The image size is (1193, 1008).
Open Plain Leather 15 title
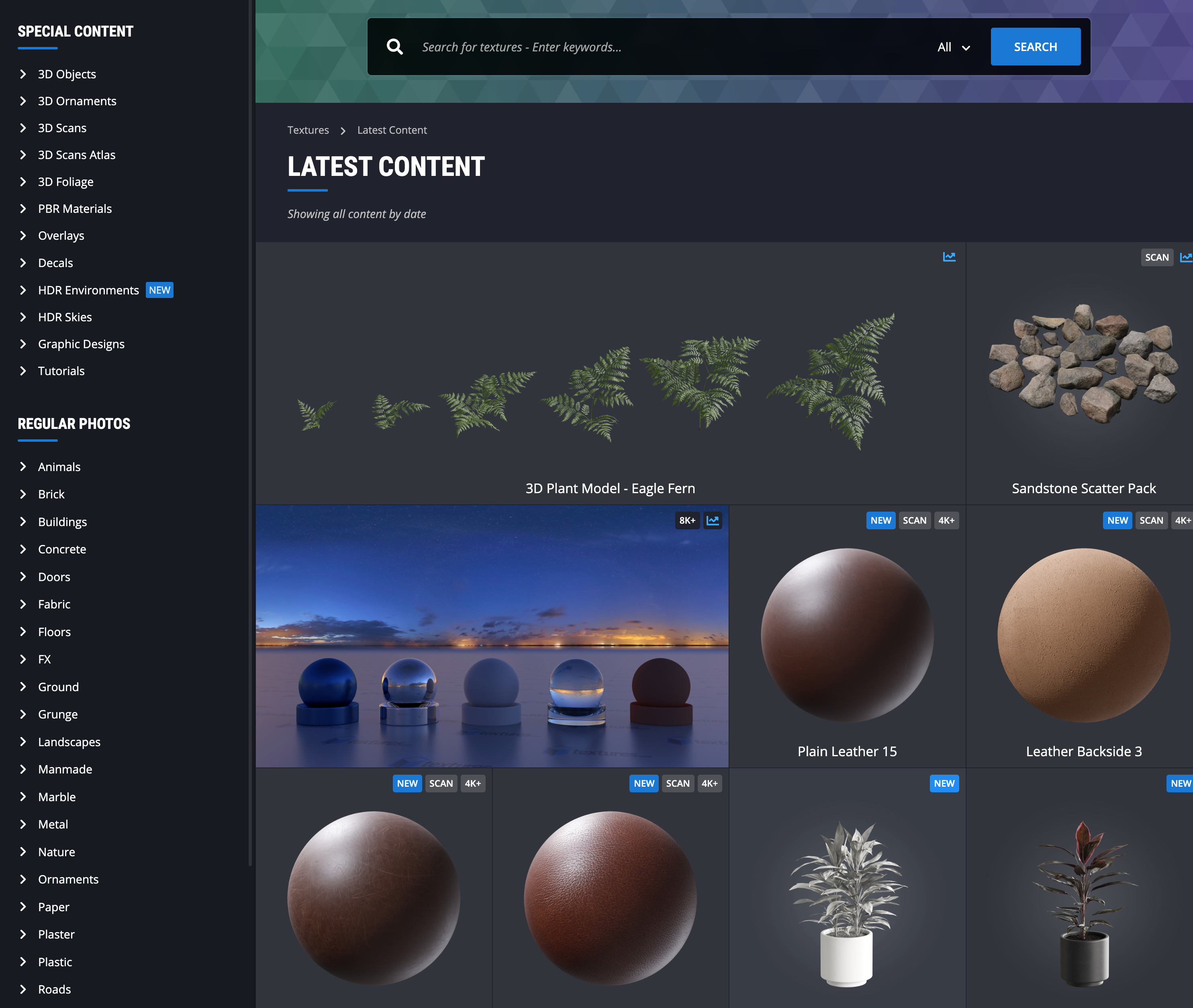click(847, 751)
